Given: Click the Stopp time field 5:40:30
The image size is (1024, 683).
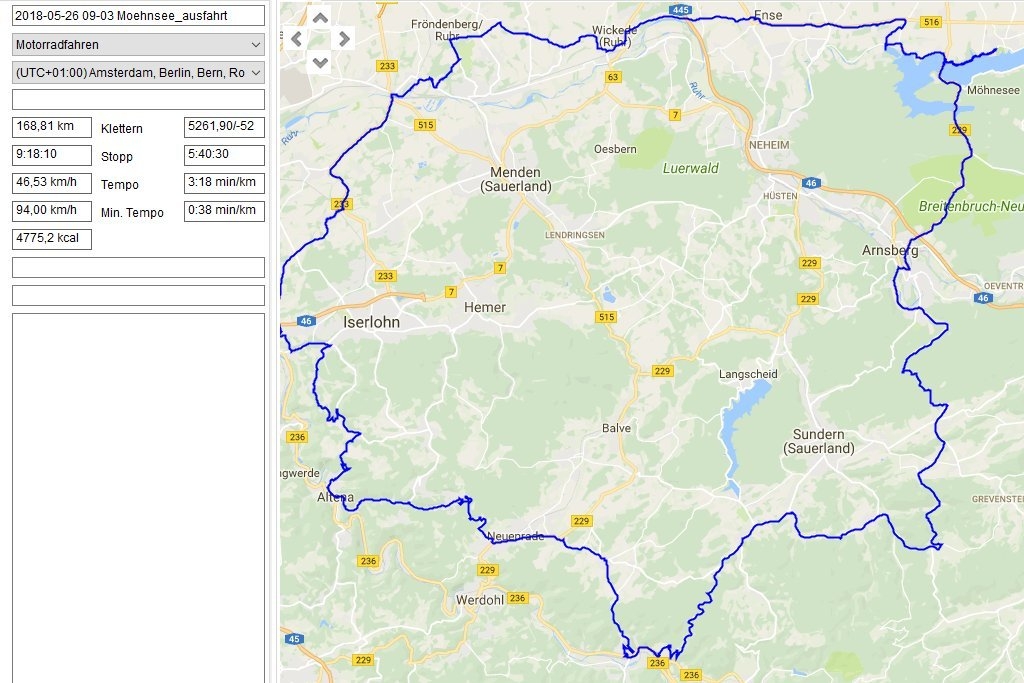Looking at the screenshot, I should (x=225, y=155).
